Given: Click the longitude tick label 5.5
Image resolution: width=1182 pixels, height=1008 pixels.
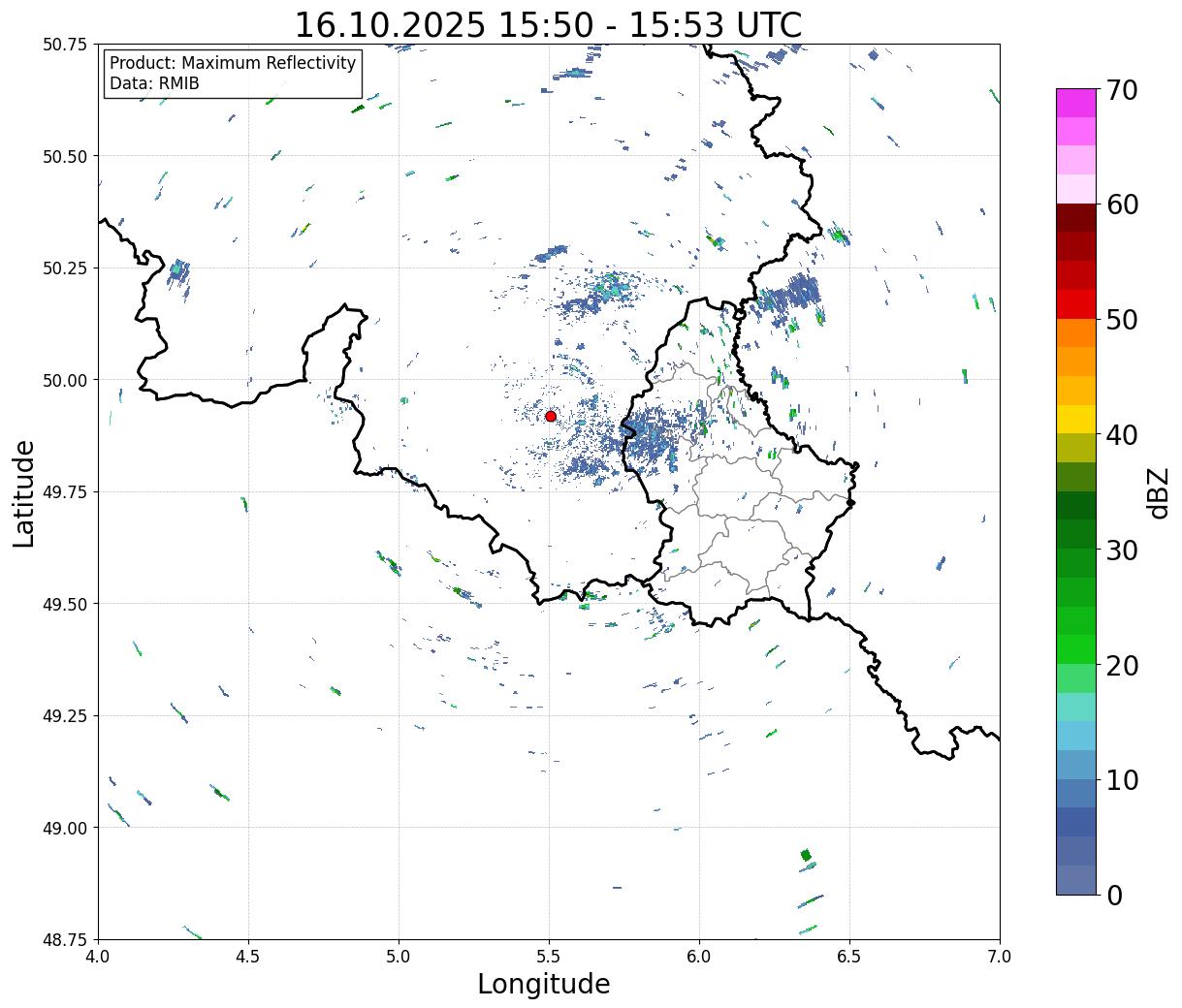Looking at the screenshot, I should [549, 956].
